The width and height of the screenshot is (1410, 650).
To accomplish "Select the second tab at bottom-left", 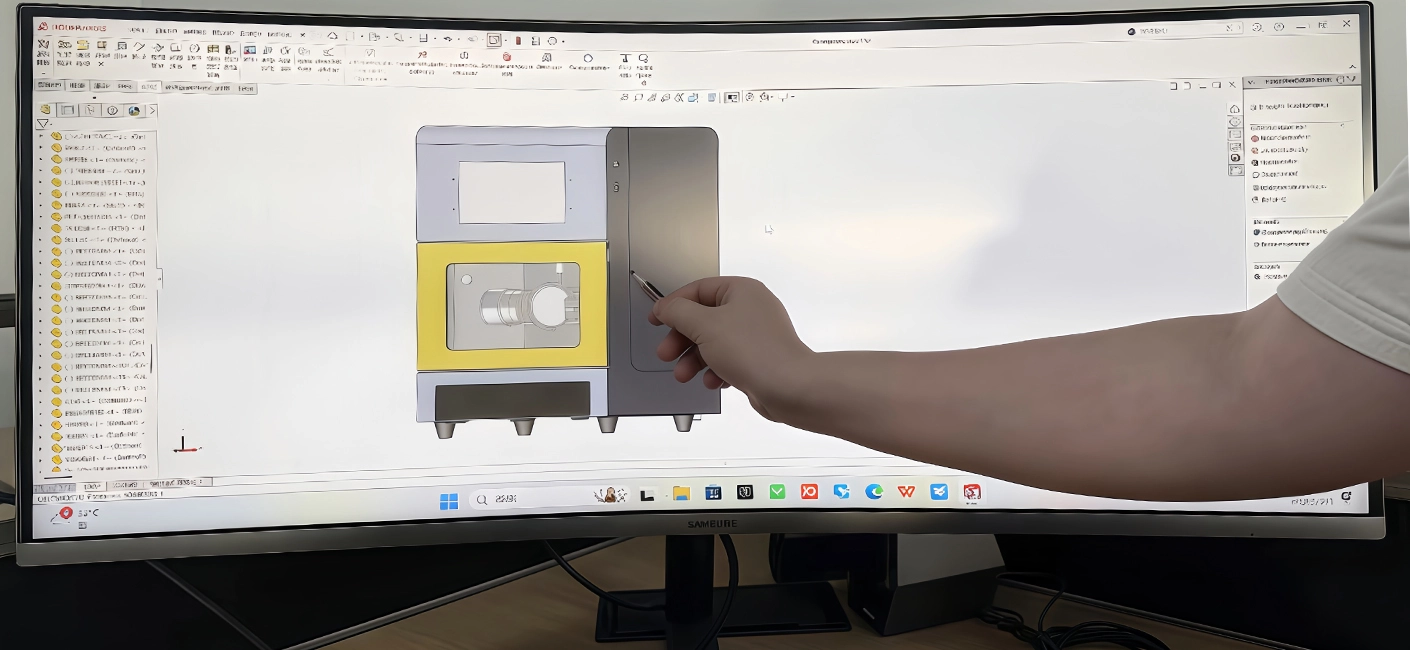I will click(92, 486).
